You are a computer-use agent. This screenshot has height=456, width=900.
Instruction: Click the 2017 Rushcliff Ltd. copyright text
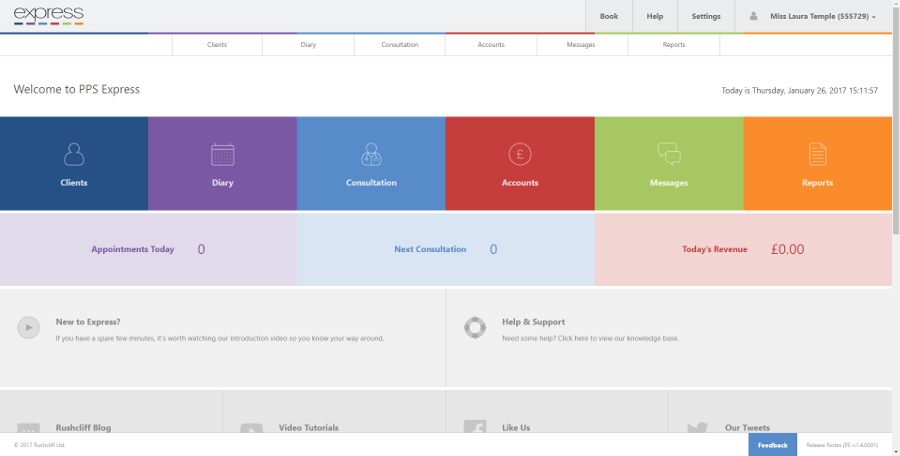click(40, 445)
